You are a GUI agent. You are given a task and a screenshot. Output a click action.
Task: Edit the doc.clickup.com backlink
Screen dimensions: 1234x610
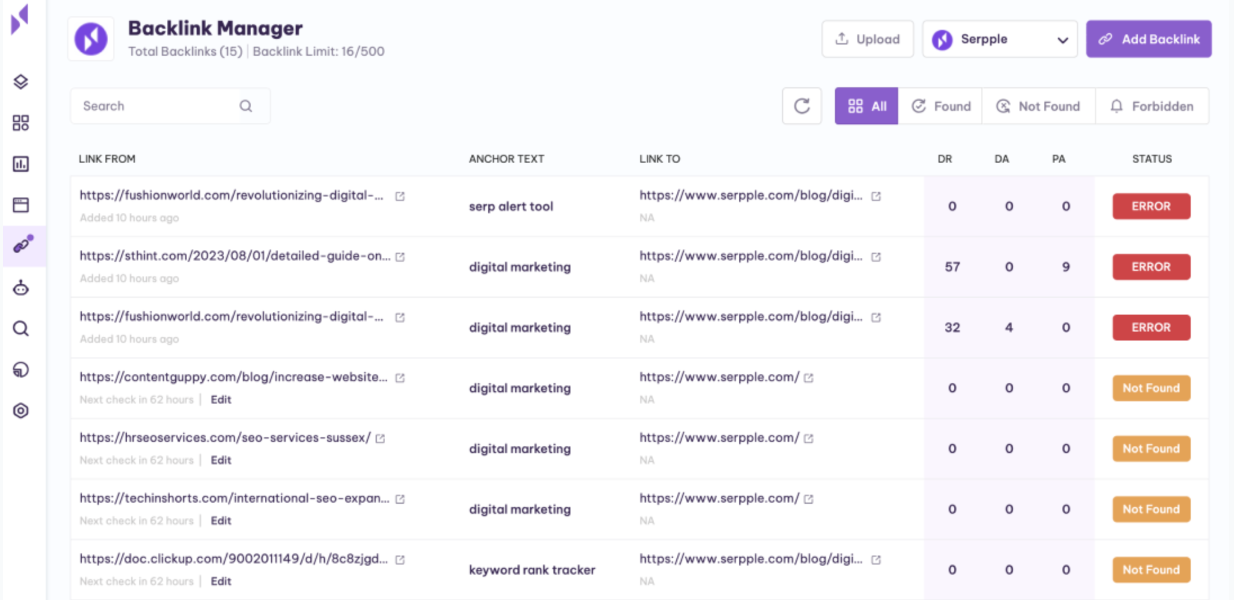point(221,581)
